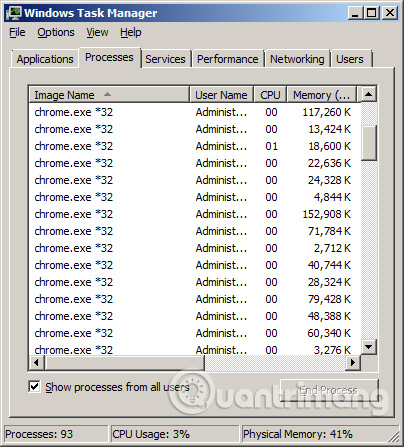404x447 pixels.
Task: Select the chrome.exe row using 13,424 K
Action: [195, 129]
